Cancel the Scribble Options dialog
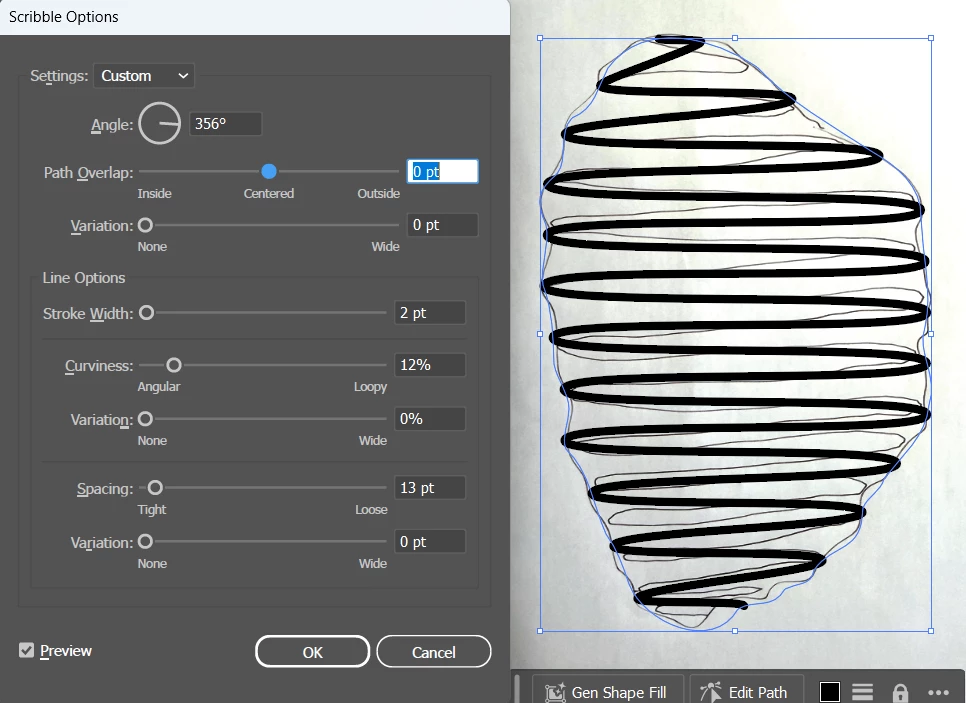 [434, 652]
